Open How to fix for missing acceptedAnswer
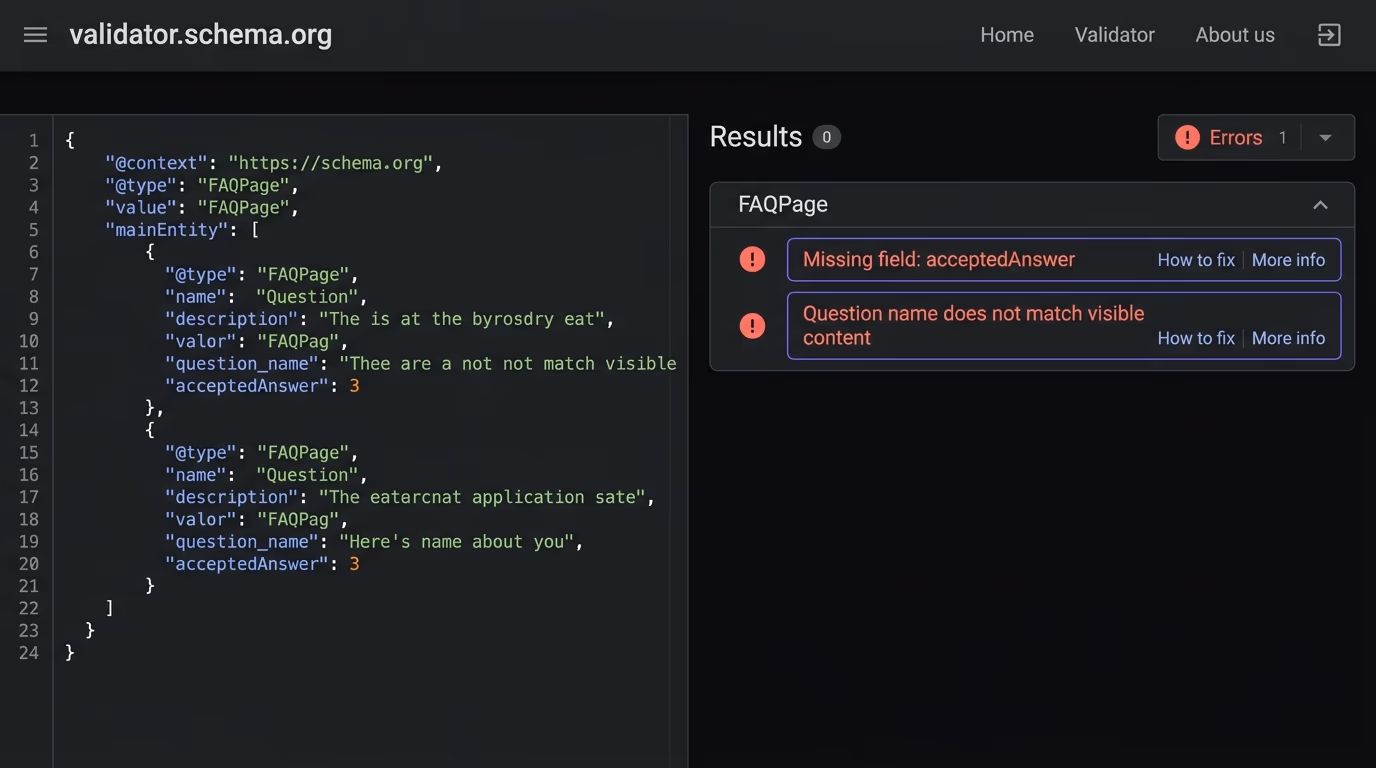Screen dimensions: 1376x768 [x=1196, y=260]
